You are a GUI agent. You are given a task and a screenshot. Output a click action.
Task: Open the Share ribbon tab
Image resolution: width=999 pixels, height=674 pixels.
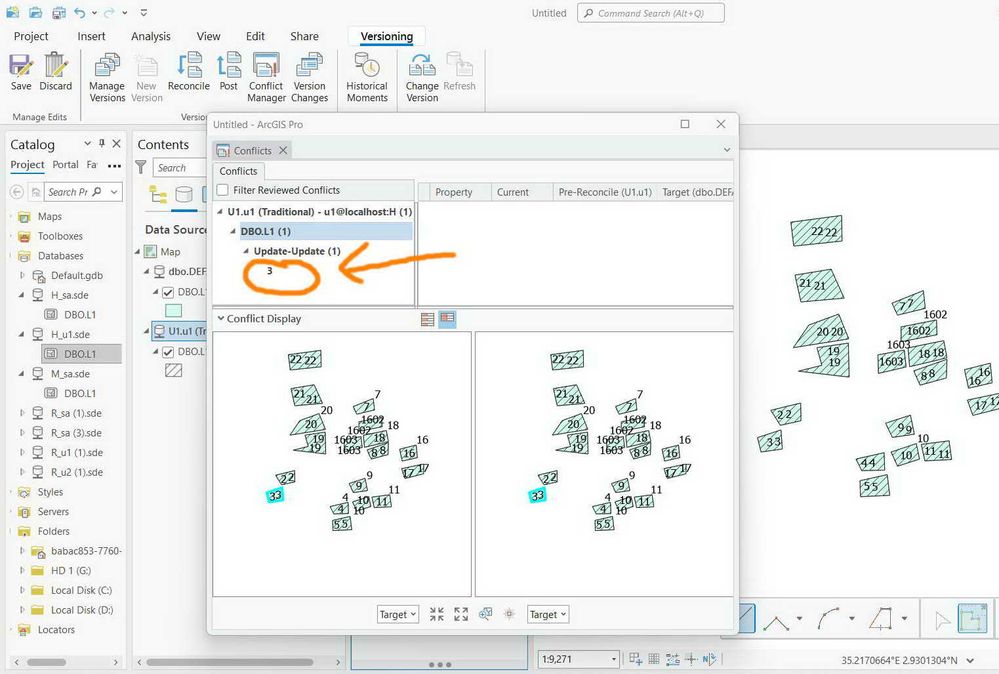pyautogui.click(x=304, y=36)
